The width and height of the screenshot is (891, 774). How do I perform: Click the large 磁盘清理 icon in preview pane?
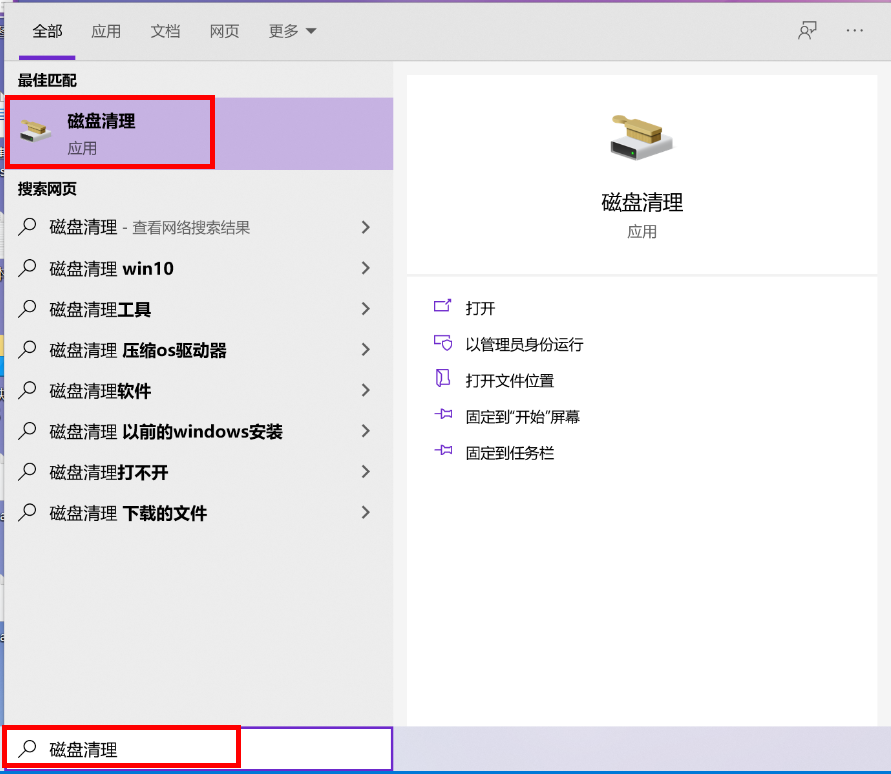pos(641,138)
